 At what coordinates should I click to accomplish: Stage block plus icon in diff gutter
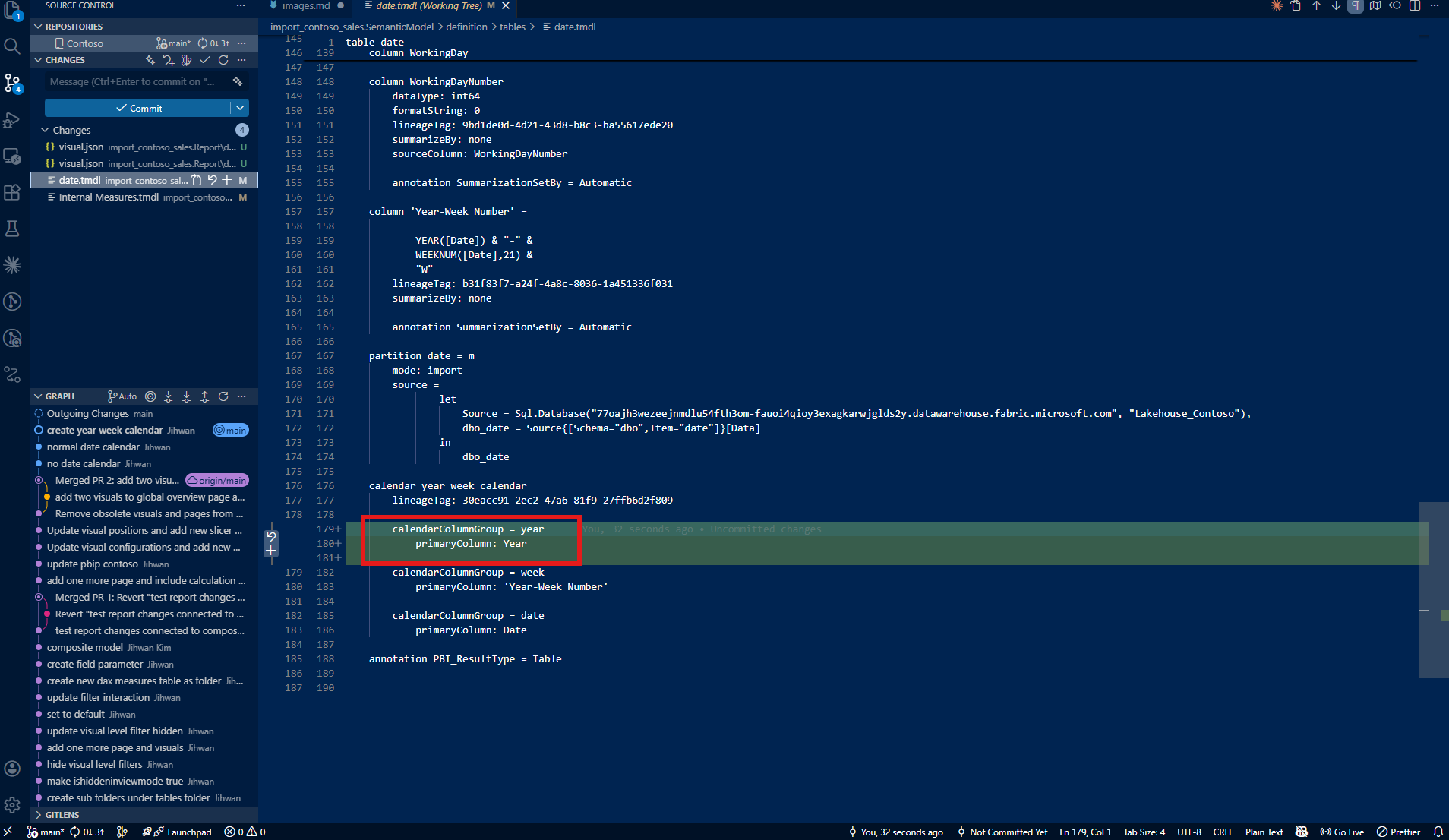point(271,551)
